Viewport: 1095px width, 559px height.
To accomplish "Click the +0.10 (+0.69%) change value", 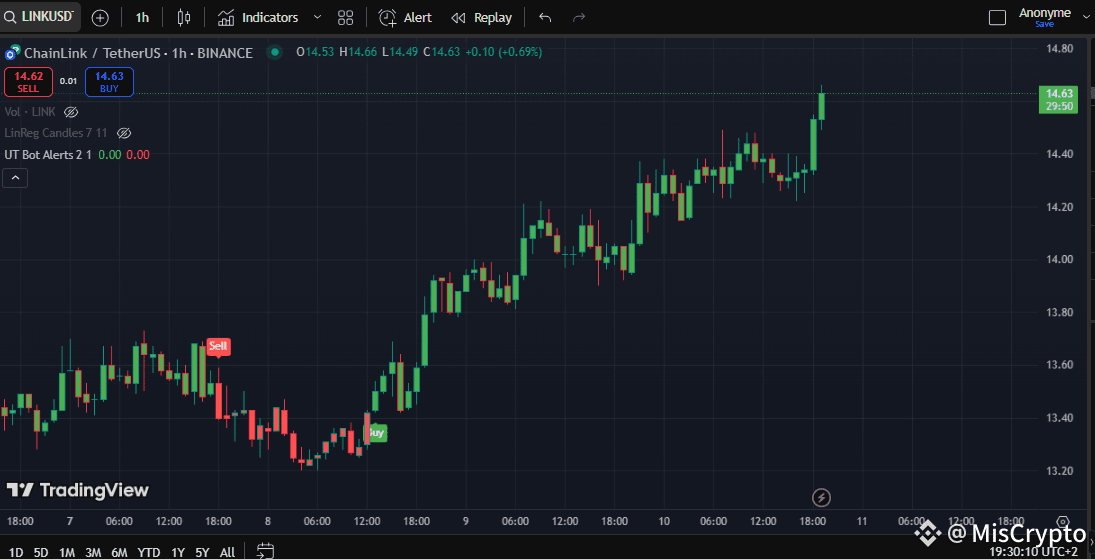I will pyautogui.click(x=504, y=52).
